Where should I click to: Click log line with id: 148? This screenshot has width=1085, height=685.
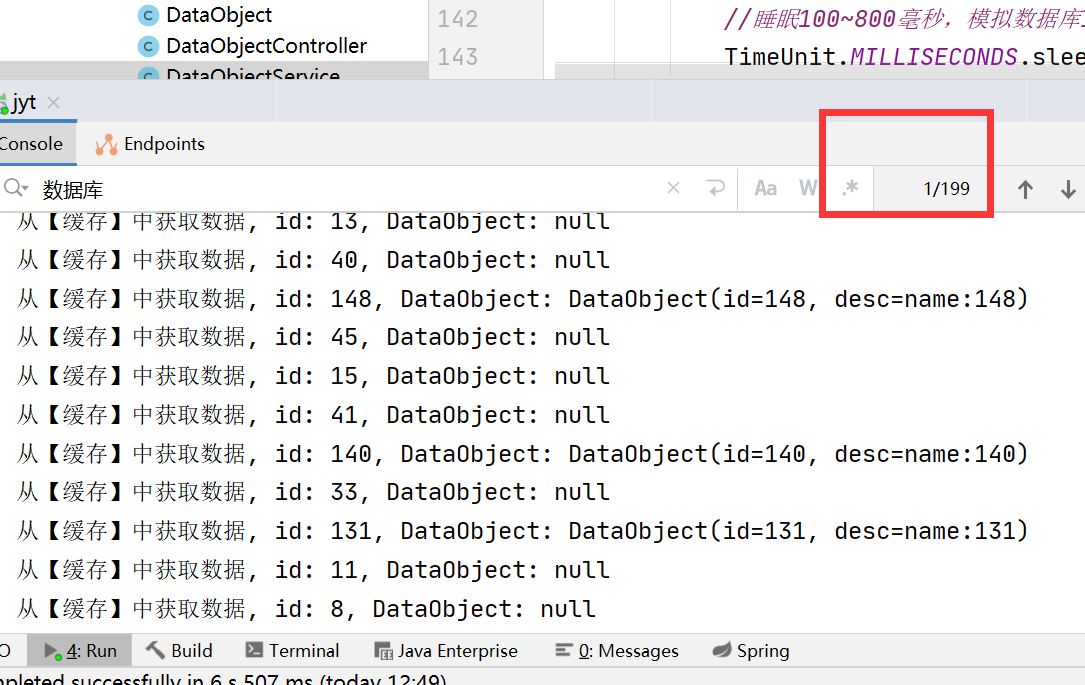click(522, 299)
